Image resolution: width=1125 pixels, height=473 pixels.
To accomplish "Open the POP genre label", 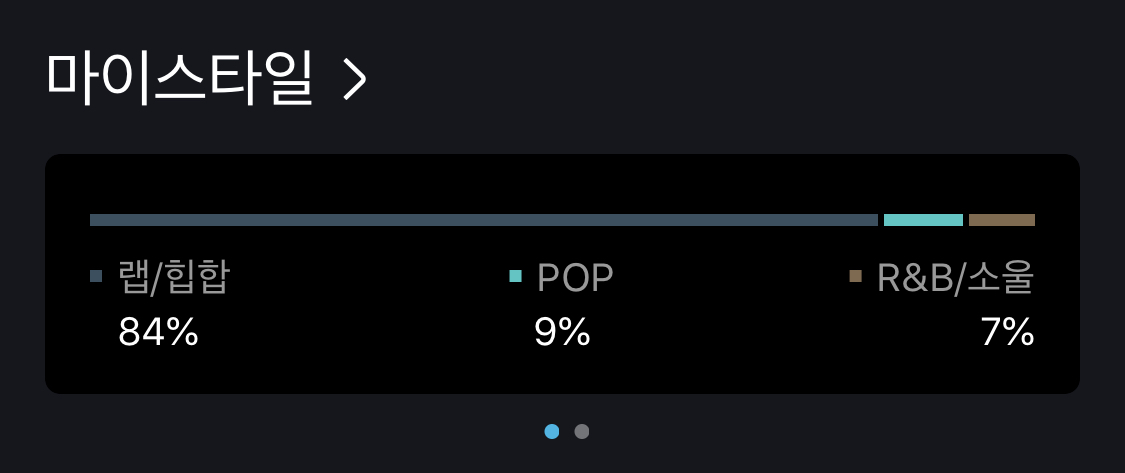I will (x=575, y=278).
